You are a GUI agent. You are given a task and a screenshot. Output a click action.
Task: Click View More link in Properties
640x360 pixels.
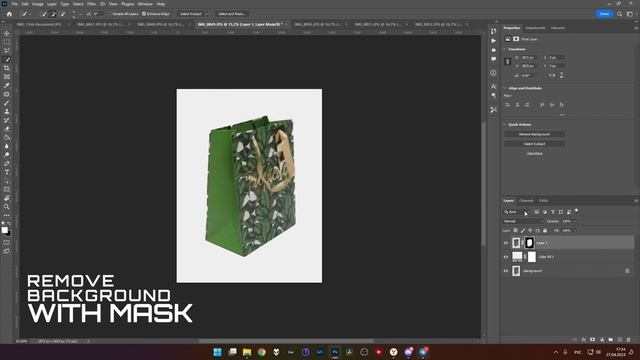[534, 153]
